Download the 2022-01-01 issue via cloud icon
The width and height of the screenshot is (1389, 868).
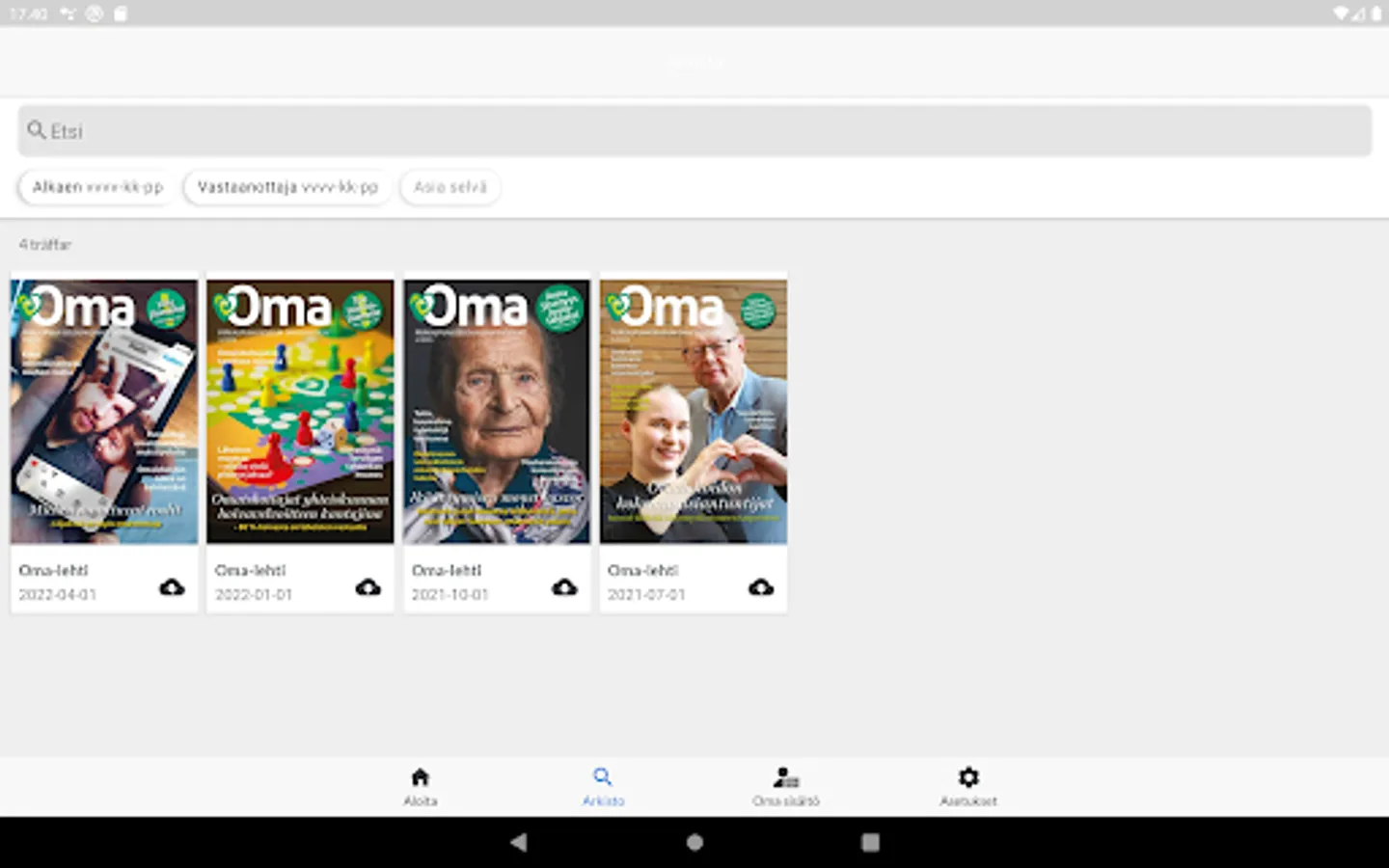tap(368, 586)
